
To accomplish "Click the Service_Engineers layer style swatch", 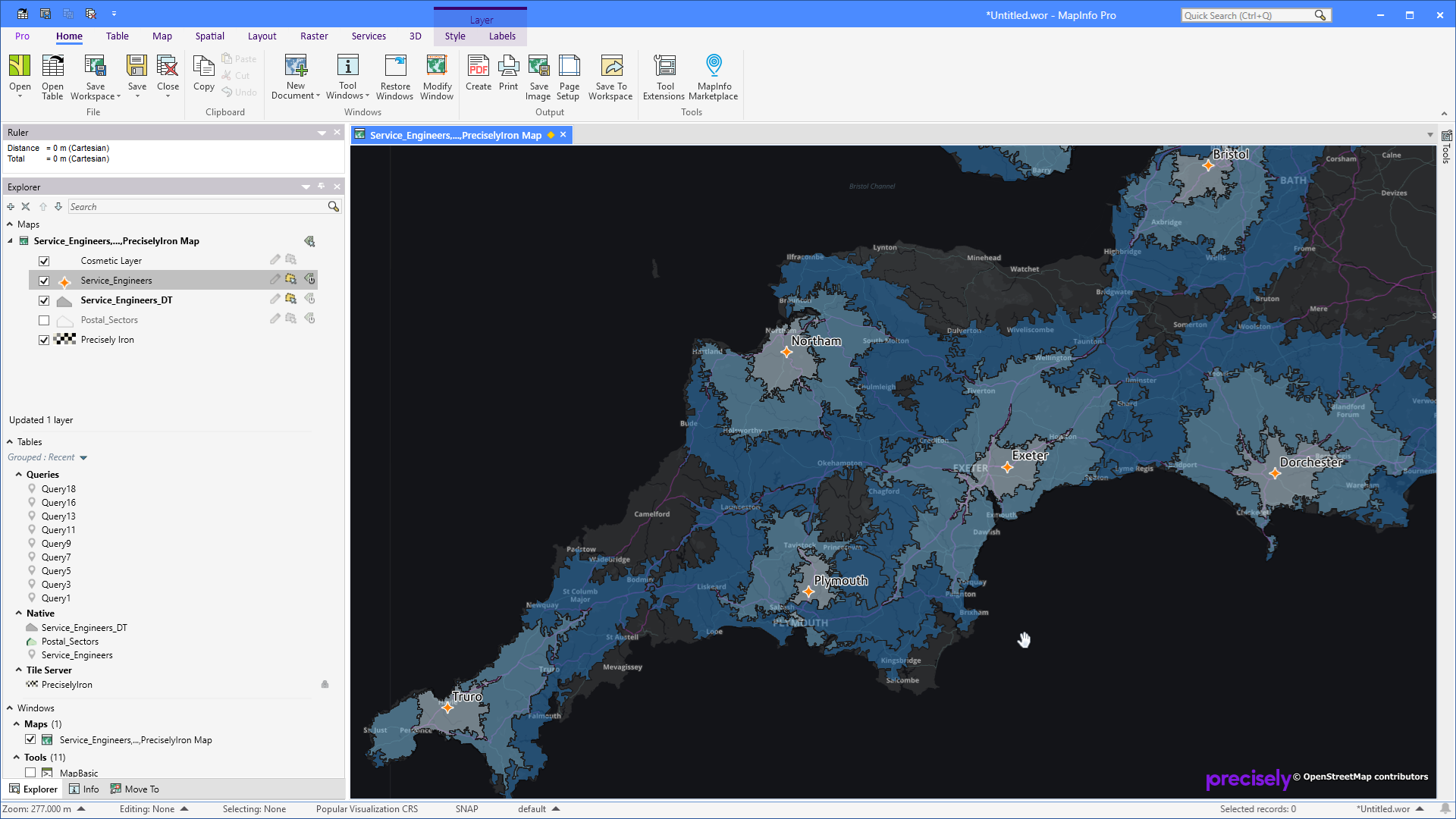I will click(64, 281).
